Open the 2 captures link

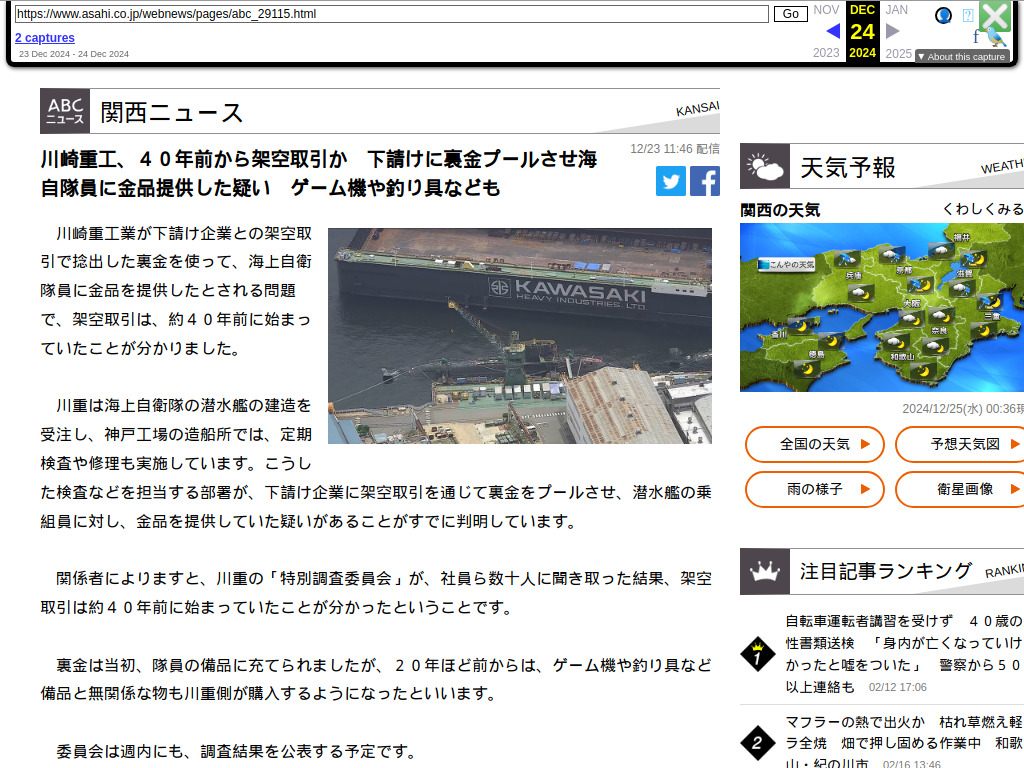point(44,38)
